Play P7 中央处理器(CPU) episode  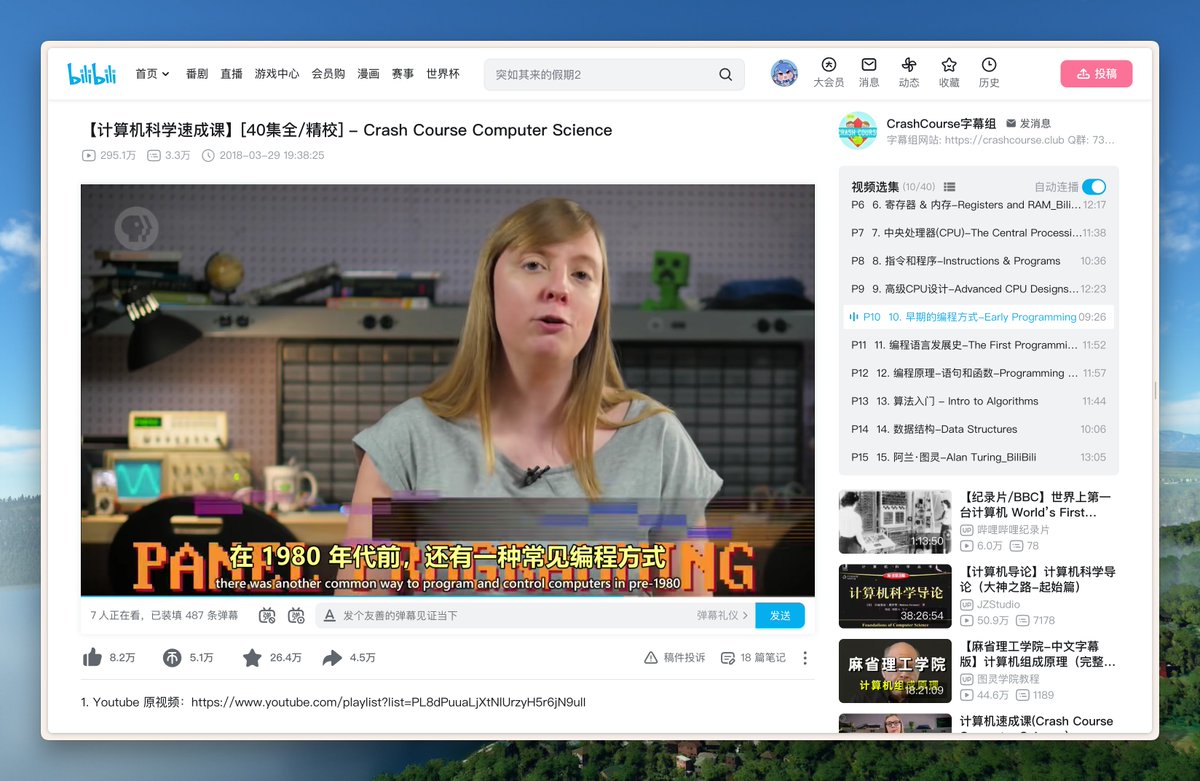(x=978, y=233)
